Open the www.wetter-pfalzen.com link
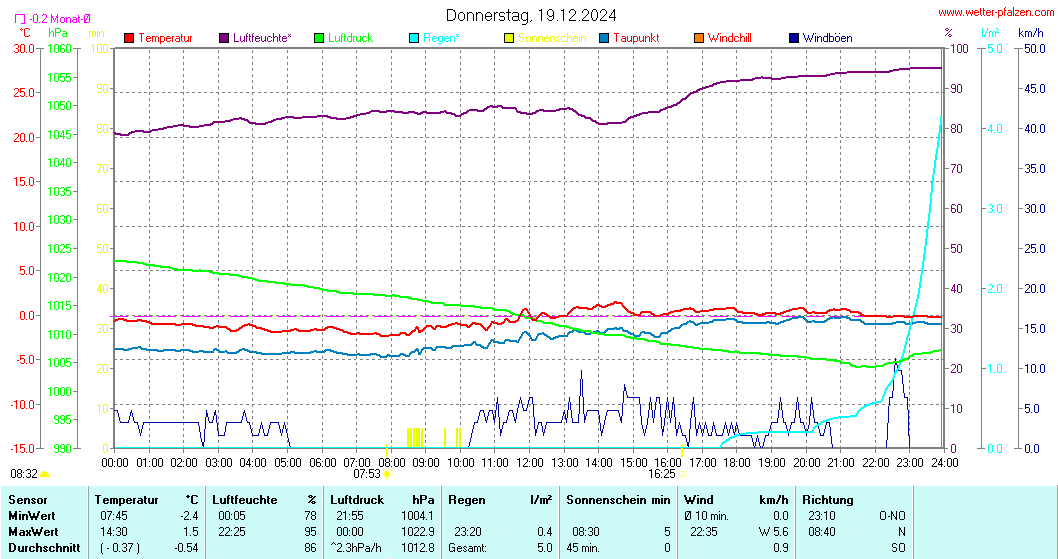The width and height of the screenshot is (1058, 559). click(x=995, y=12)
